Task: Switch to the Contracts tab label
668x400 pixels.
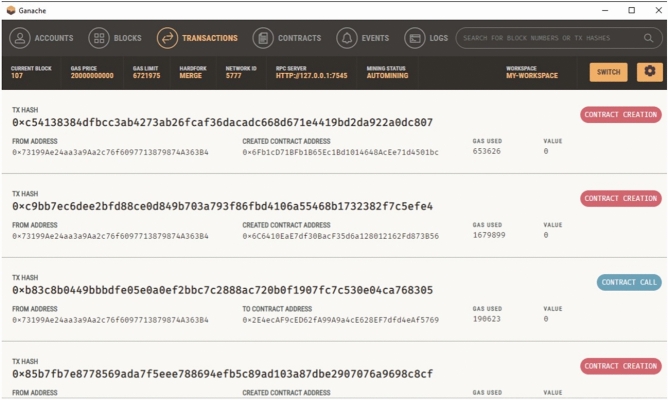Action: [299, 38]
